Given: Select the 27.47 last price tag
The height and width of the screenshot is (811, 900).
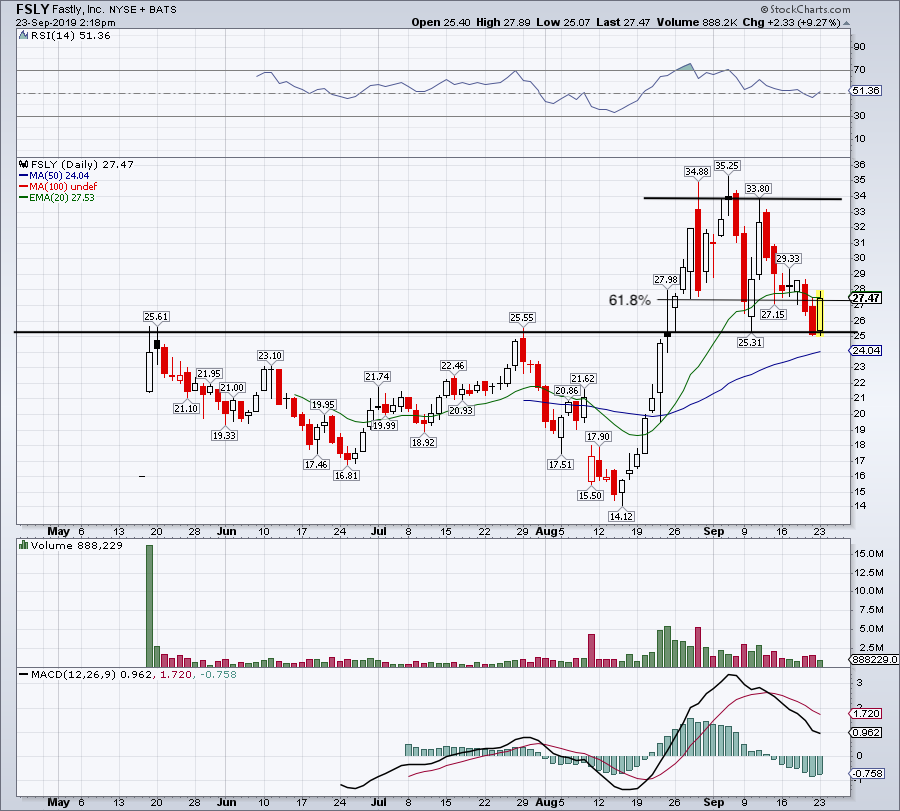Looking at the screenshot, I should (x=866, y=298).
